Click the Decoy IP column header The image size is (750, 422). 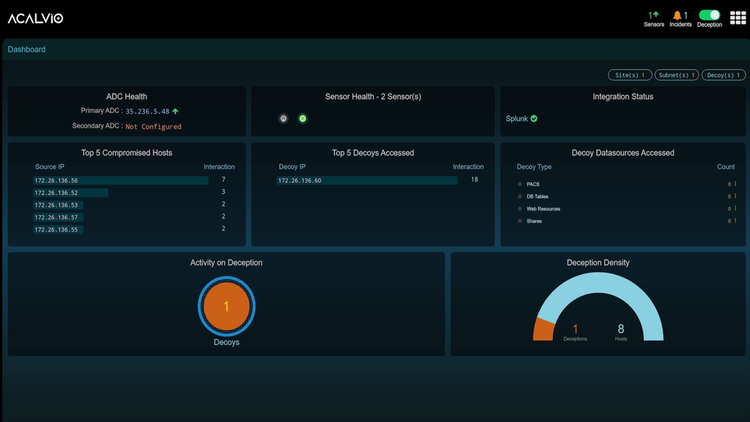coord(292,167)
